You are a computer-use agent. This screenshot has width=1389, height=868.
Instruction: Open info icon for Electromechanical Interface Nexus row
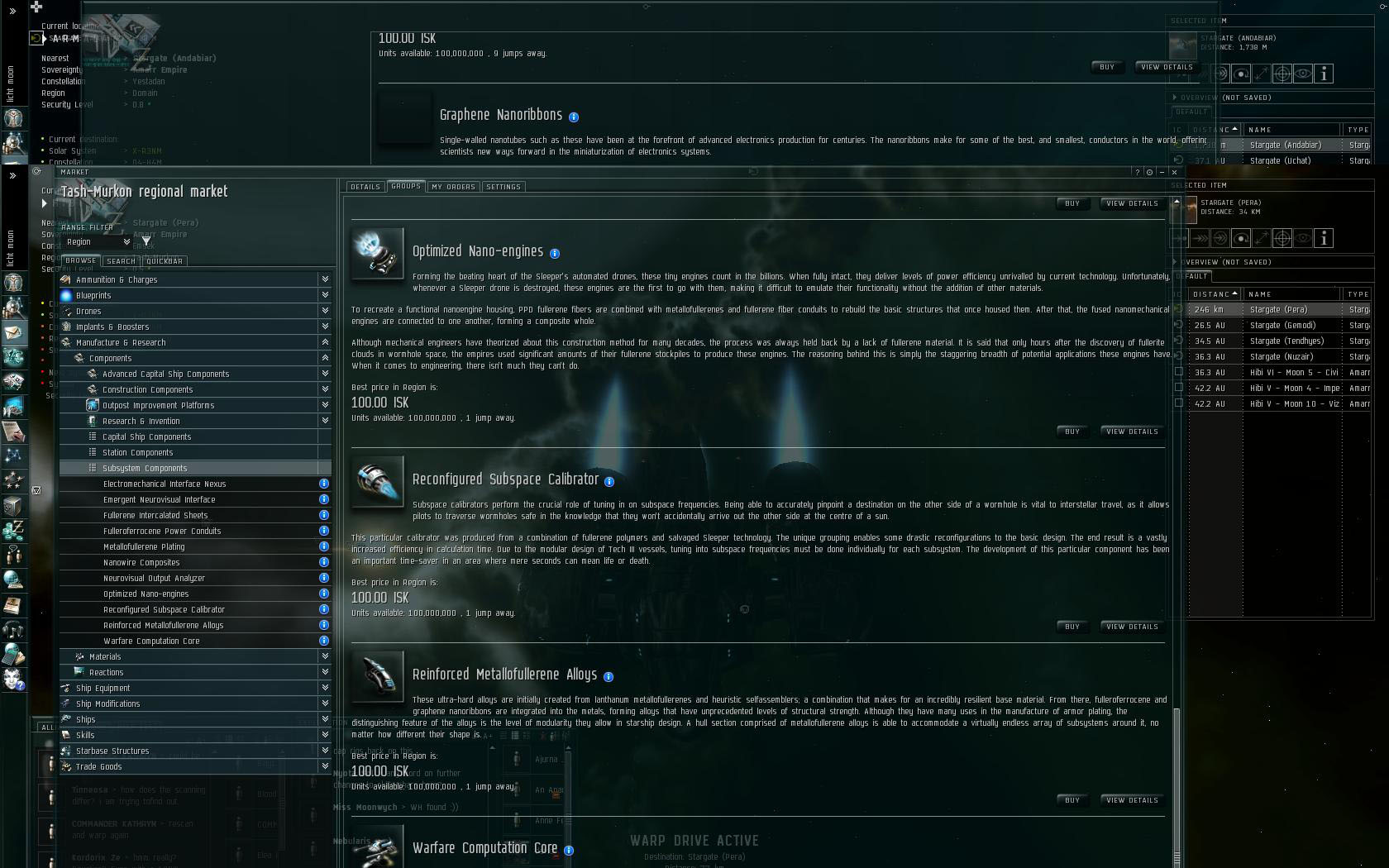point(324,484)
